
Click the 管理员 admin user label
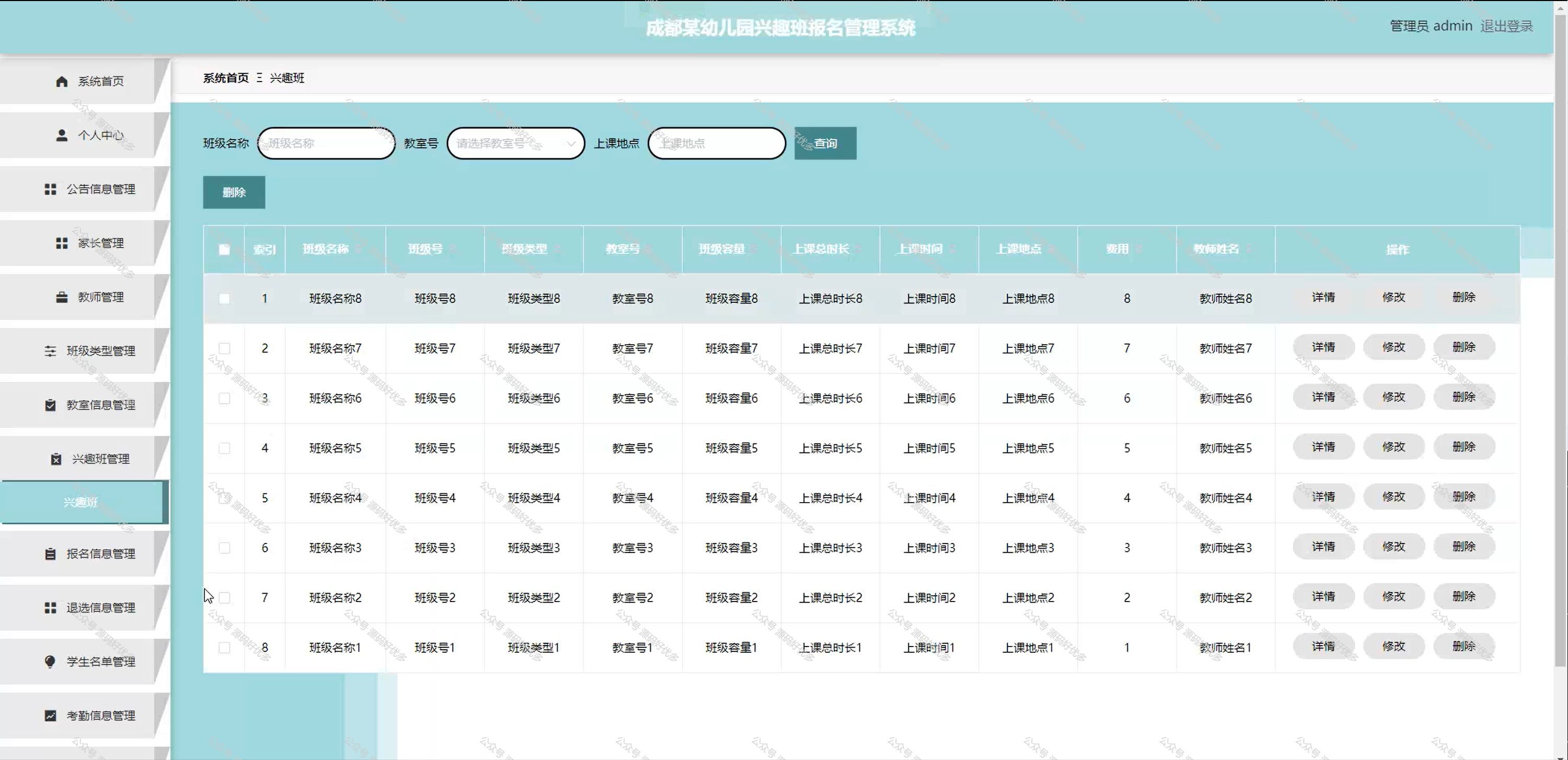(x=1430, y=26)
